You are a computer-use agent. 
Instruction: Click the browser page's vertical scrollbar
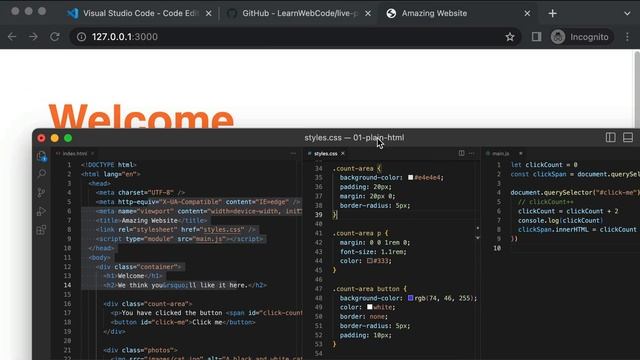pos(637,89)
